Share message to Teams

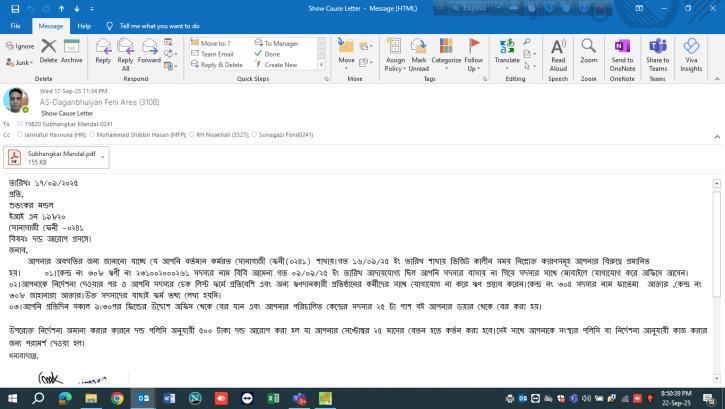coord(657,51)
